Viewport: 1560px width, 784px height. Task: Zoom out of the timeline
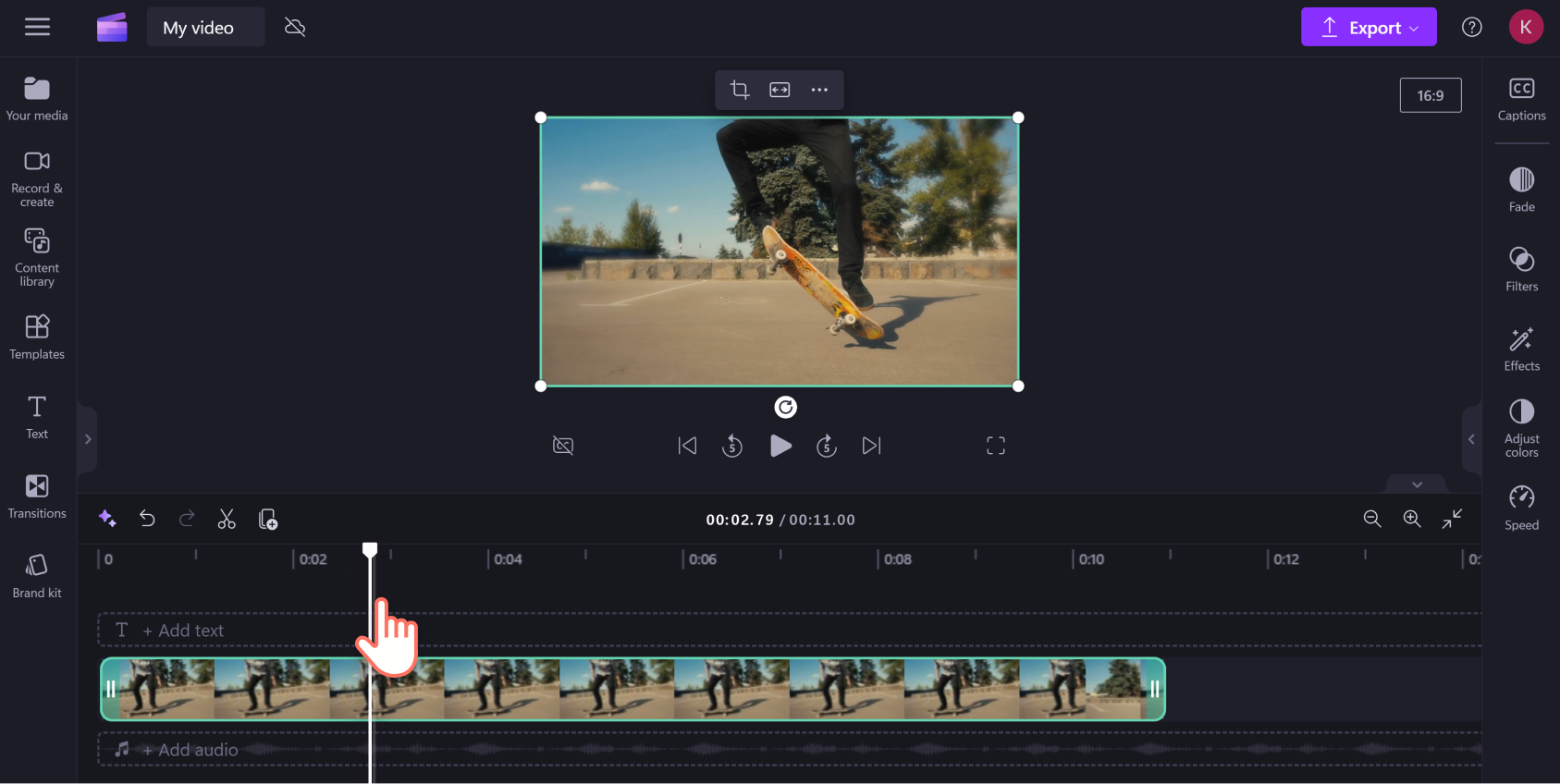click(1372, 519)
